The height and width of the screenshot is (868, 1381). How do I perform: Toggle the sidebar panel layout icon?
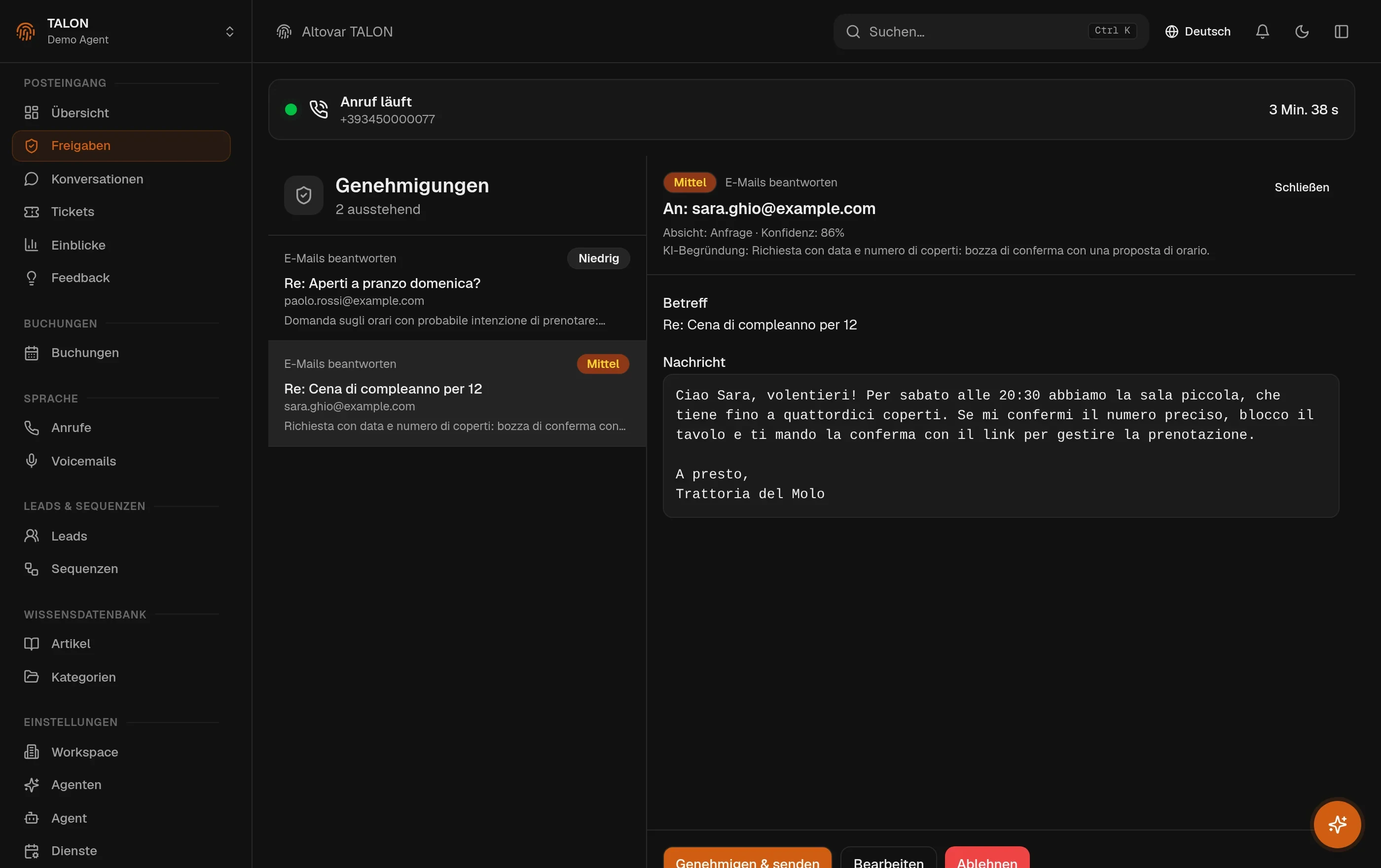[1341, 32]
